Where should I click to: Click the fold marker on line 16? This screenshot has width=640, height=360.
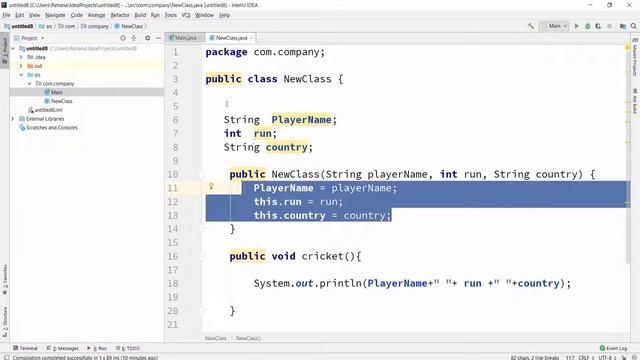[201, 257]
